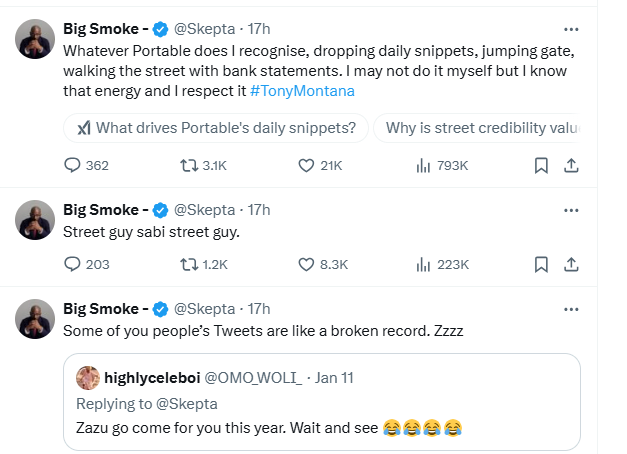Ask Grok 'What drives Portable's daily snippets?'

(216, 128)
